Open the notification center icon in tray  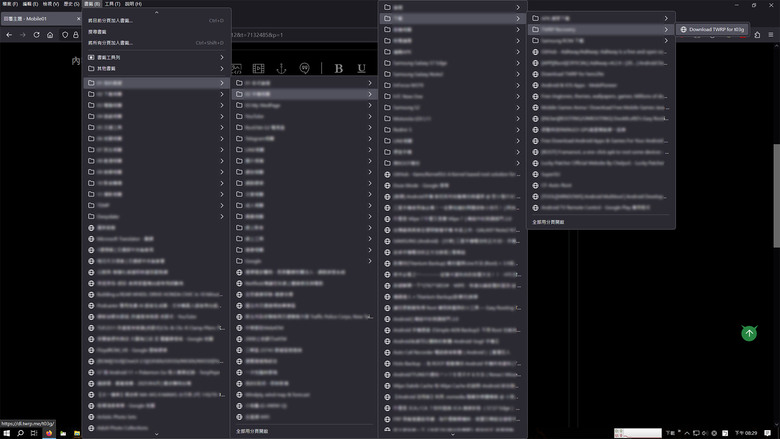[x=768, y=433]
